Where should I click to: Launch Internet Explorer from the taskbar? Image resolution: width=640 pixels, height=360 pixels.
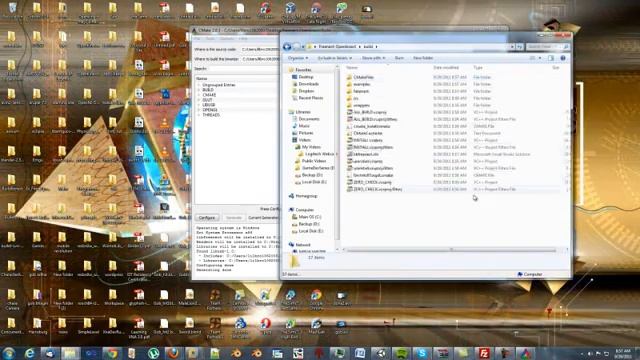tap(29, 353)
